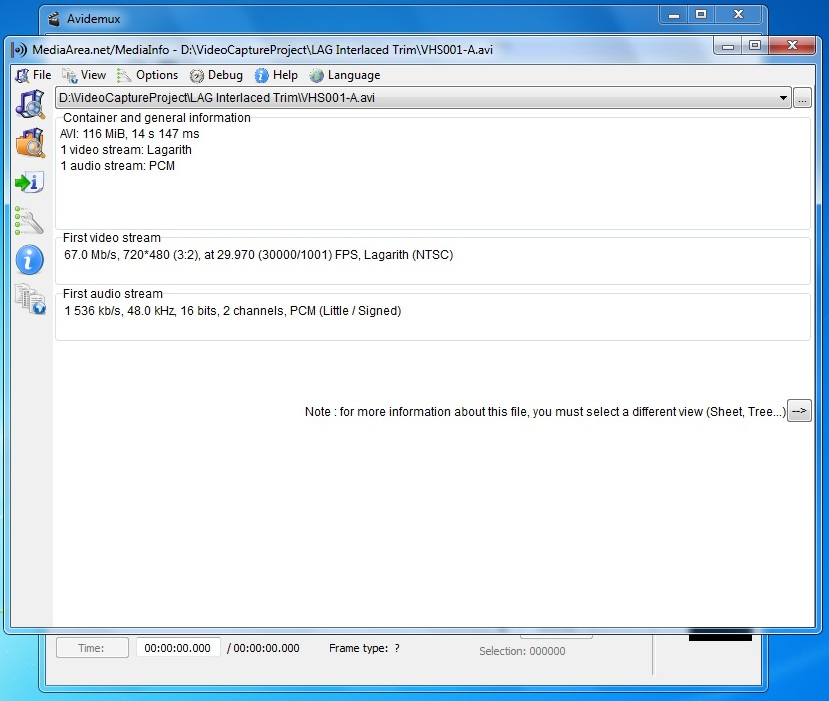Screen dimensions: 829x701
Task: Click the arrow button for different view
Action: pyautogui.click(x=799, y=411)
